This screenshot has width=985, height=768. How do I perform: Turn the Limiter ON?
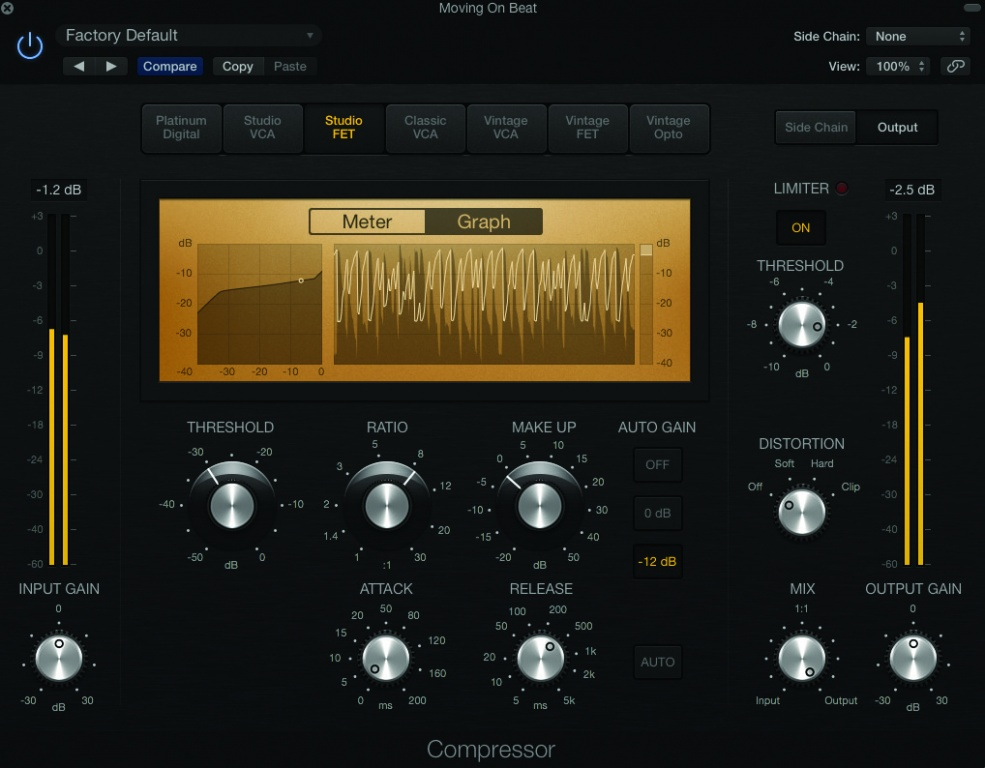tap(800, 228)
